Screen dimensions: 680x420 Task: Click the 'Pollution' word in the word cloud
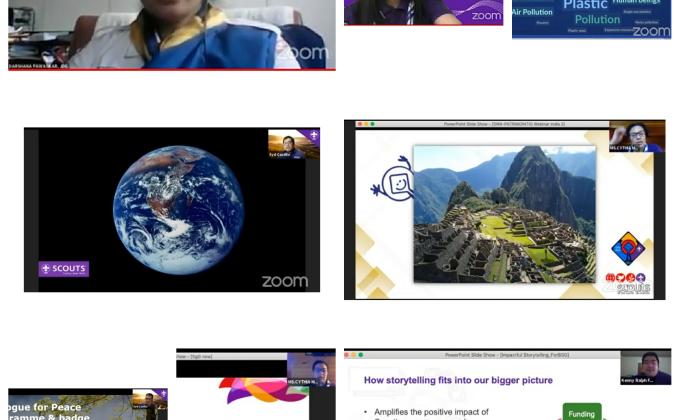click(x=597, y=20)
